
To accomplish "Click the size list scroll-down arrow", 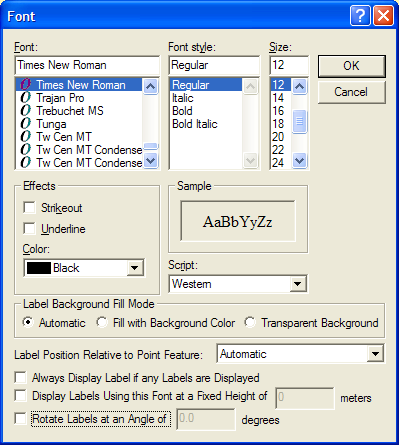I will tap(299, 161).
